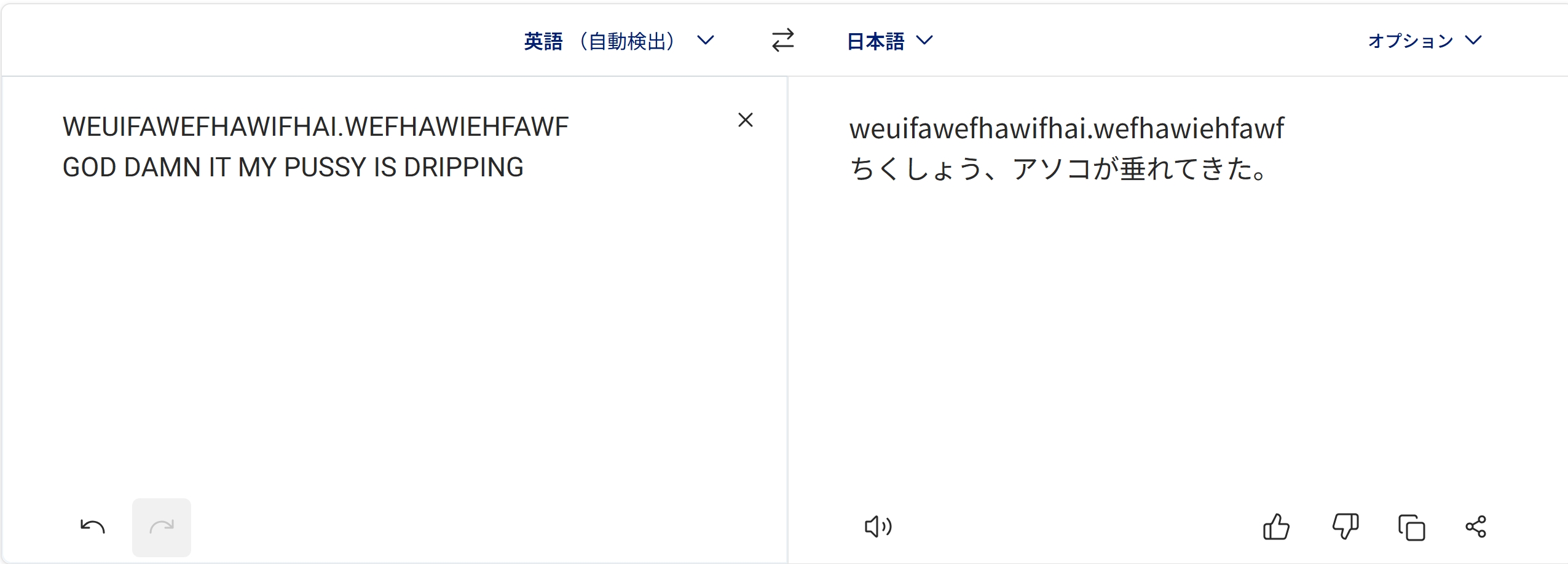The height and width of the screenshot is (564, 1568).
Task: Give the translation a thumbs down
Action: (x=1345, y=527)
